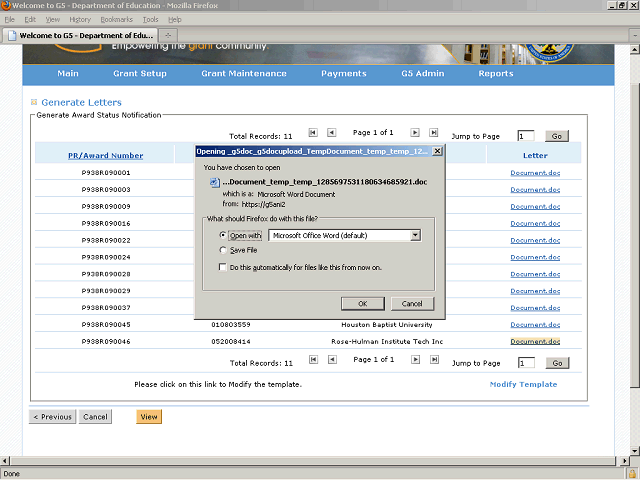The image size is (640, 480).
Task: Click the bottom Jump to Page input field
Action: click(x=526, y=363)
